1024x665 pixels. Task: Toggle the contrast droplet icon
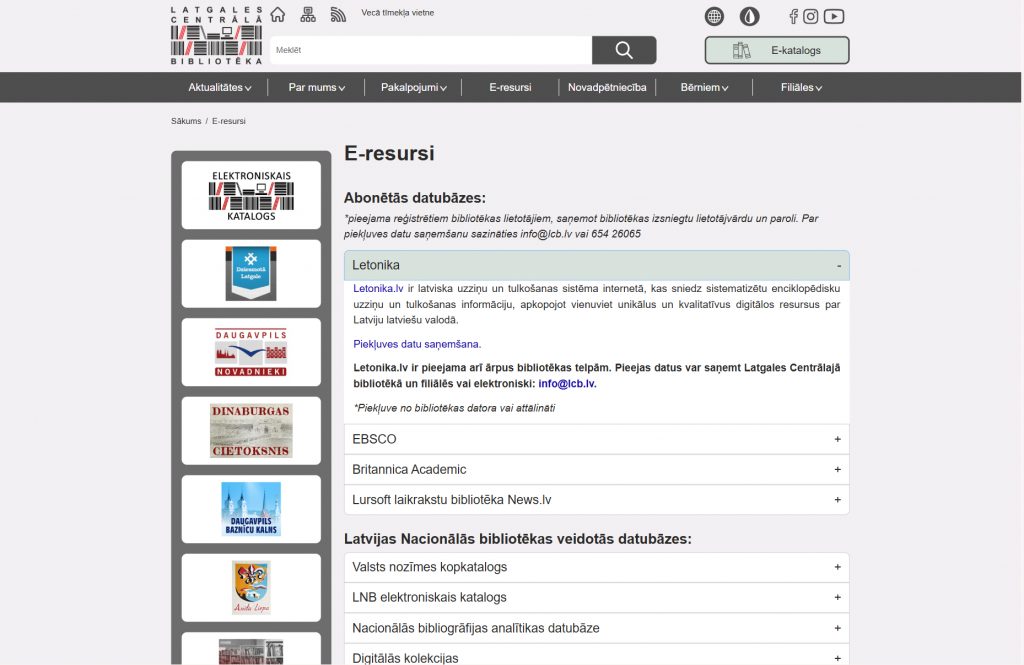[749, 16]
